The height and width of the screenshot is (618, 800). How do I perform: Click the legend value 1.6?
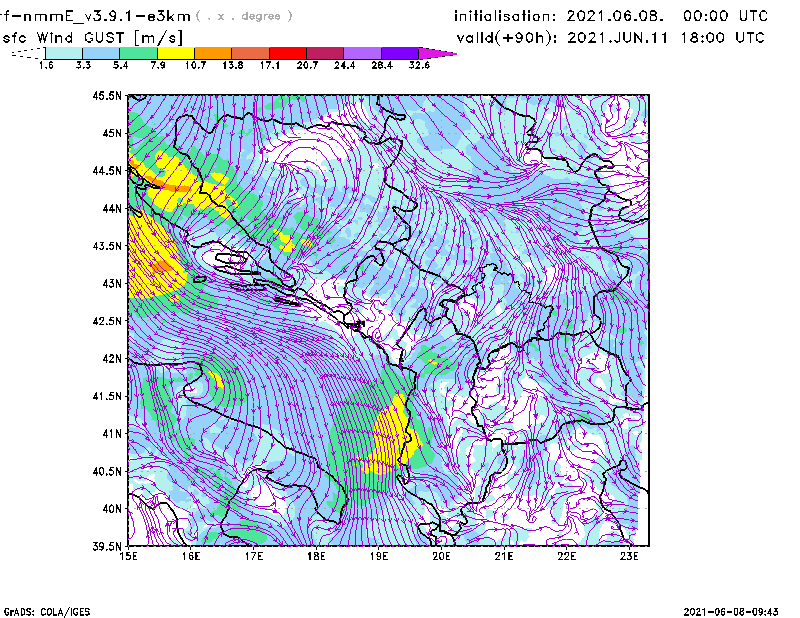point(46,65)
